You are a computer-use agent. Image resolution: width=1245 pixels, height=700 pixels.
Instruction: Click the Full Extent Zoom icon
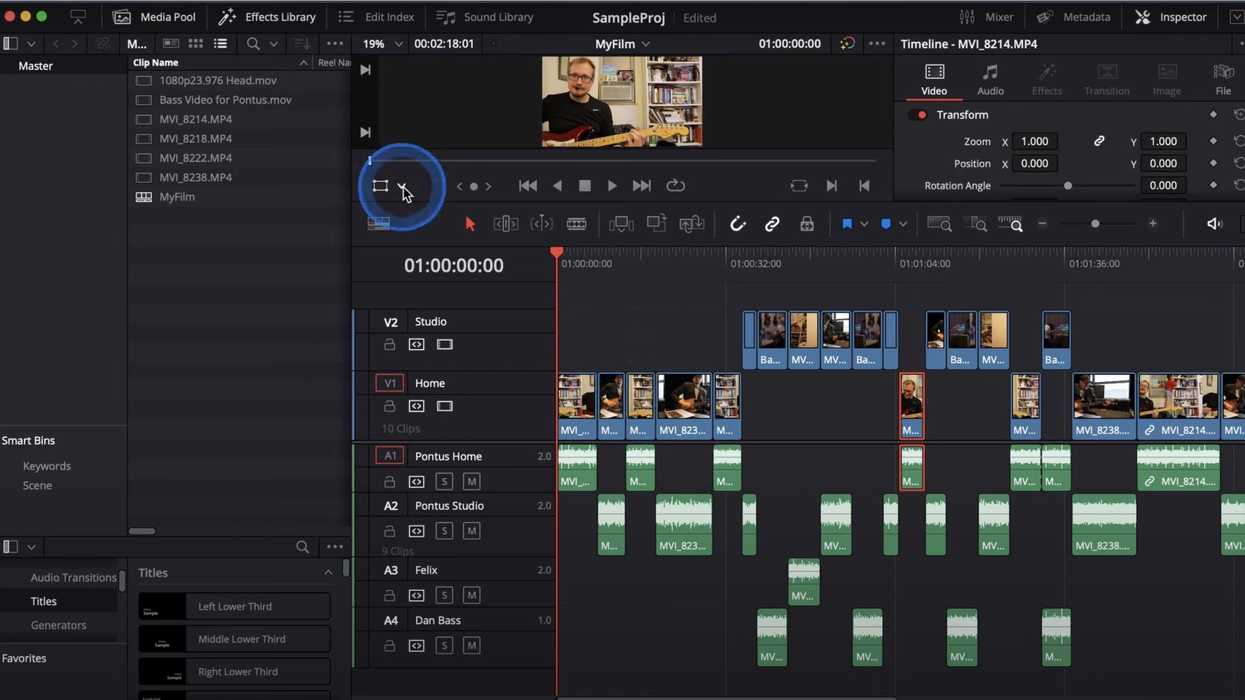pos(939,224)
